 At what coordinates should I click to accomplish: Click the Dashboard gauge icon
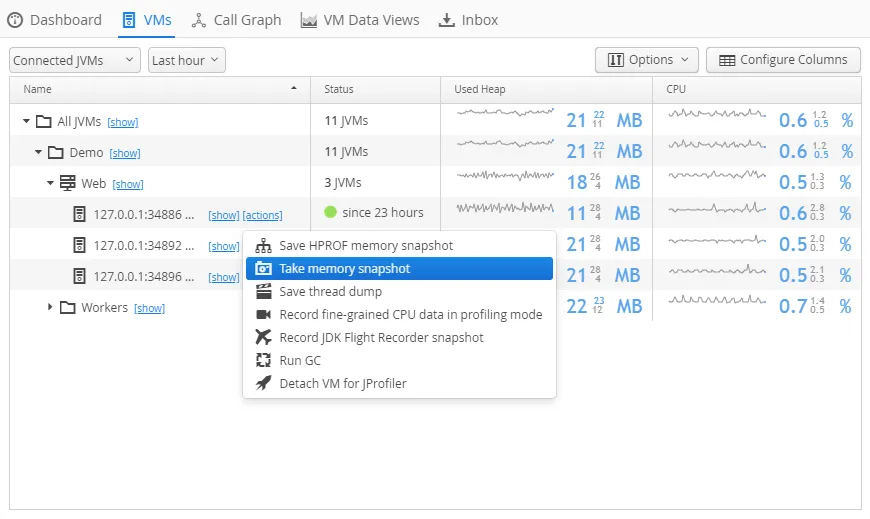(x=15, y=20)
